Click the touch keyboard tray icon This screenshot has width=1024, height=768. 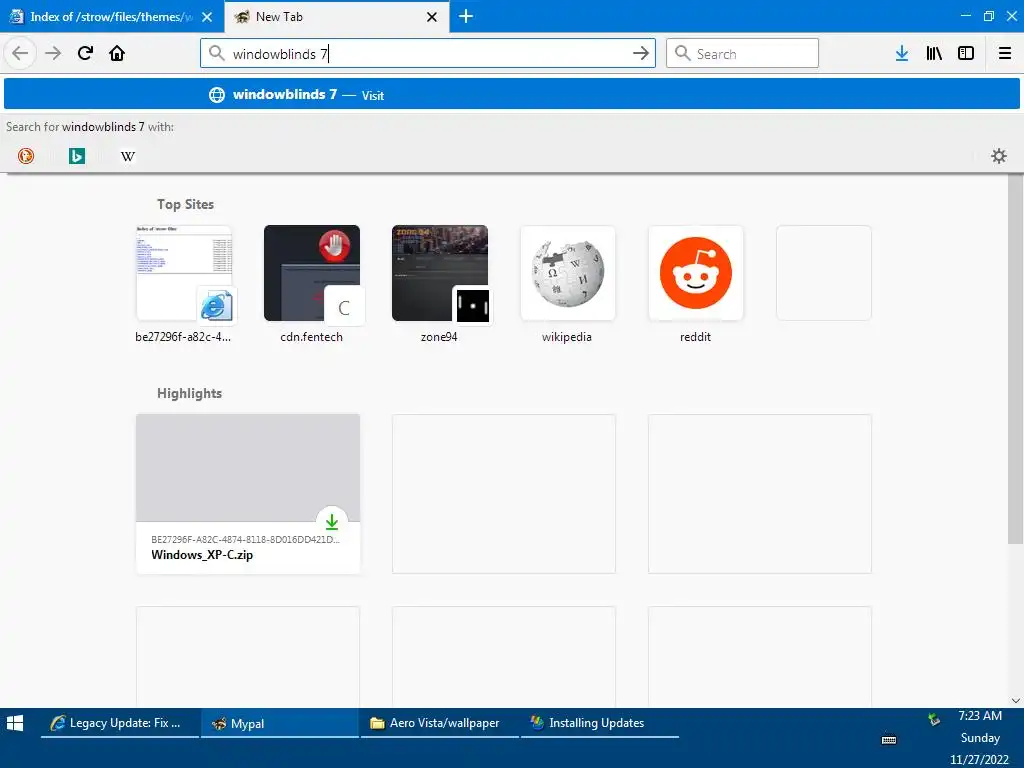tap(889, 740)
